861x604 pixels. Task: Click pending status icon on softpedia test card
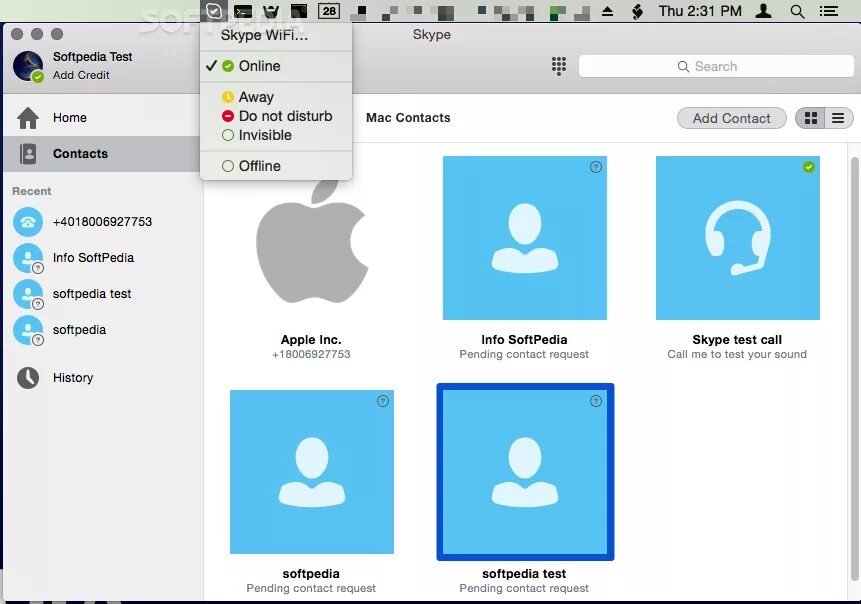[595, 401]
